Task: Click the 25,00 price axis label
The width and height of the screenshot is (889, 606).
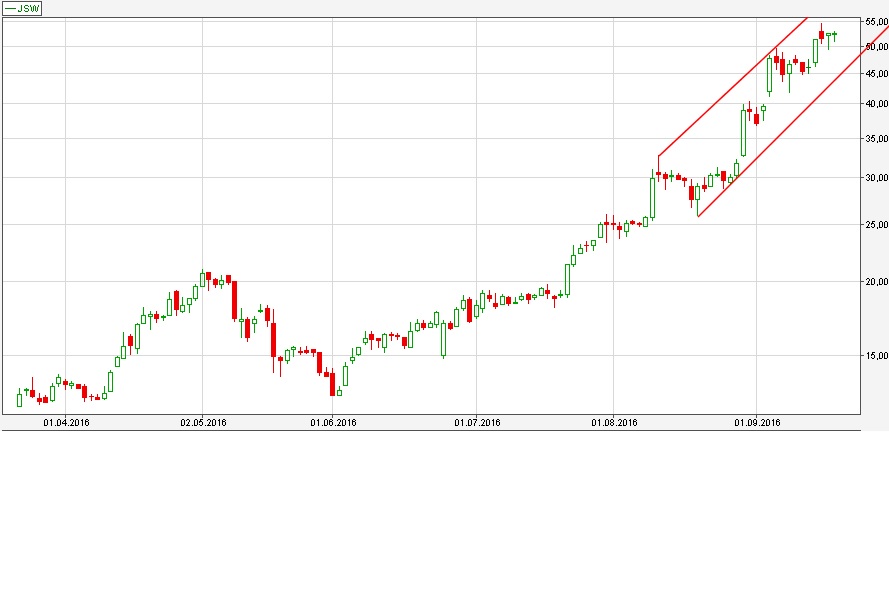Action: [876, 225]
